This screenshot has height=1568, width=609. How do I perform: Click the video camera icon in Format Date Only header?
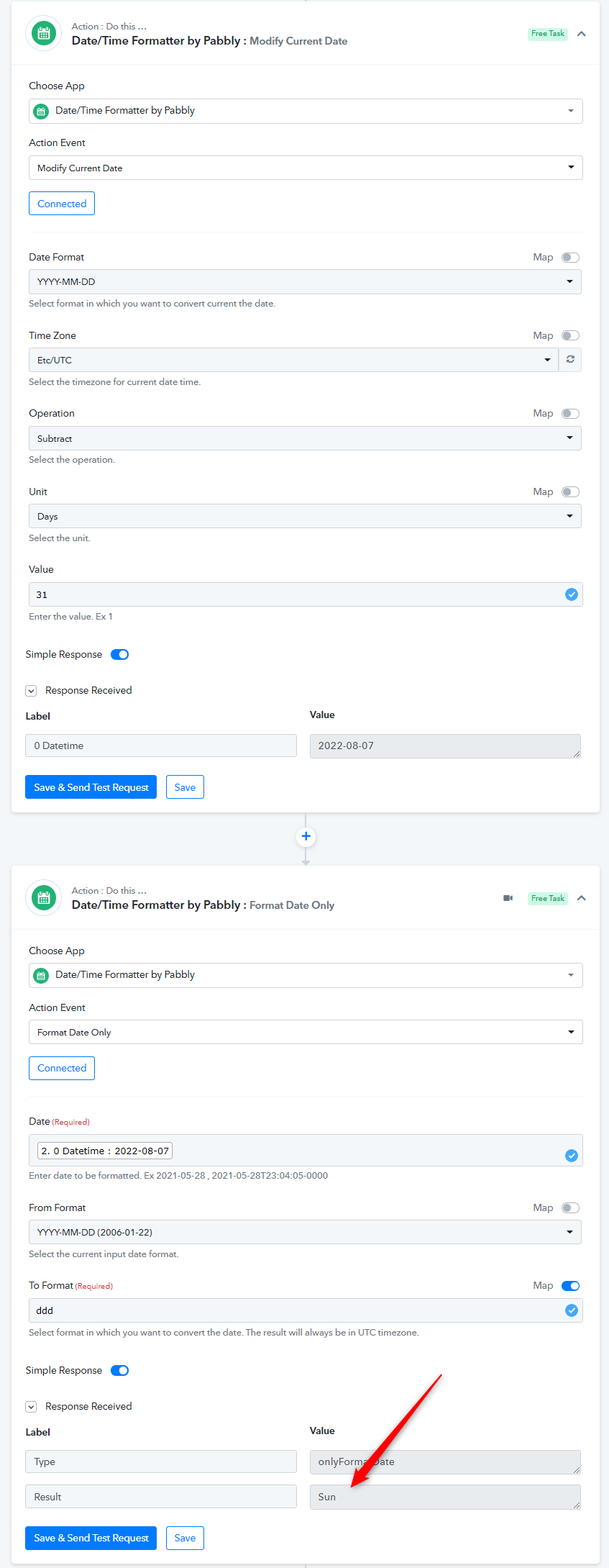point(508,898)
